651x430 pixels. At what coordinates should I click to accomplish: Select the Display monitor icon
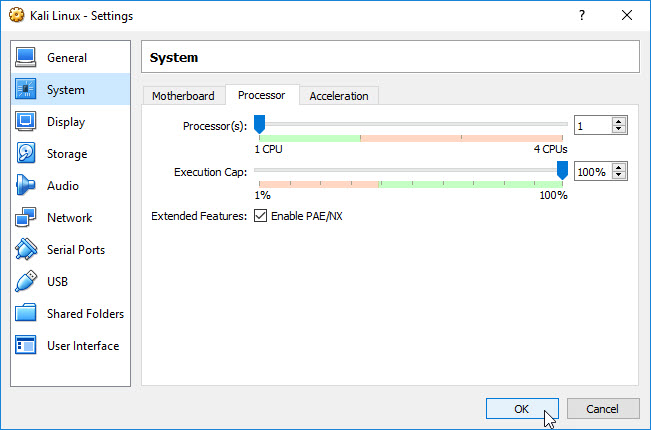26,121
